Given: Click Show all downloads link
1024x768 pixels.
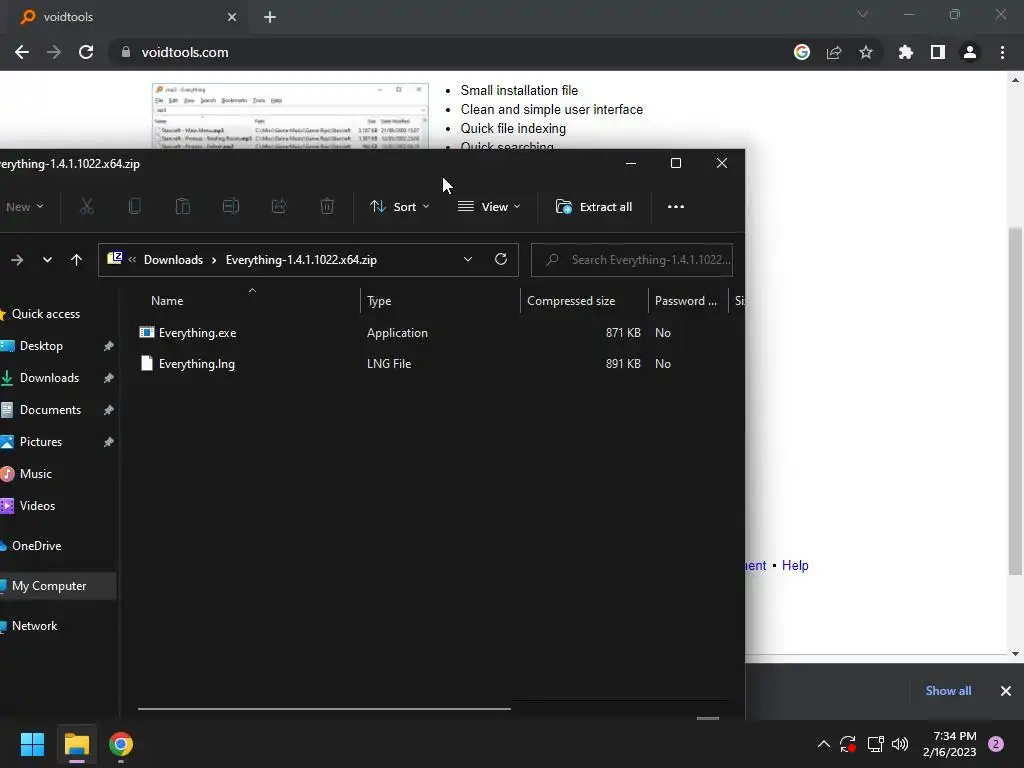Looking at the screenshot, I should click(948, 691).
